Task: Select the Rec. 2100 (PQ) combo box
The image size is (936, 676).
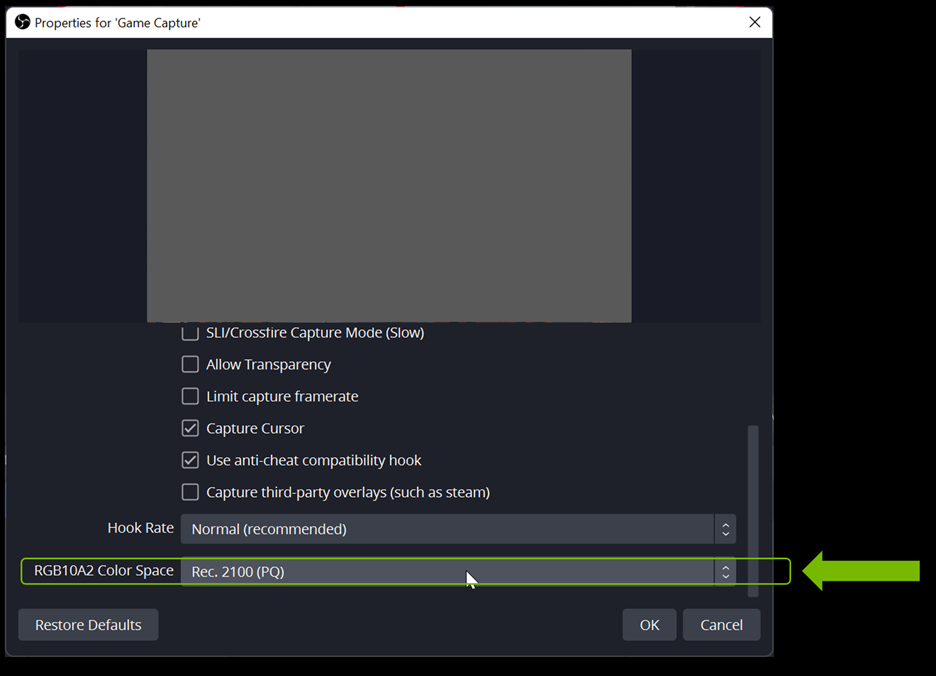Action: click(450, 571)
